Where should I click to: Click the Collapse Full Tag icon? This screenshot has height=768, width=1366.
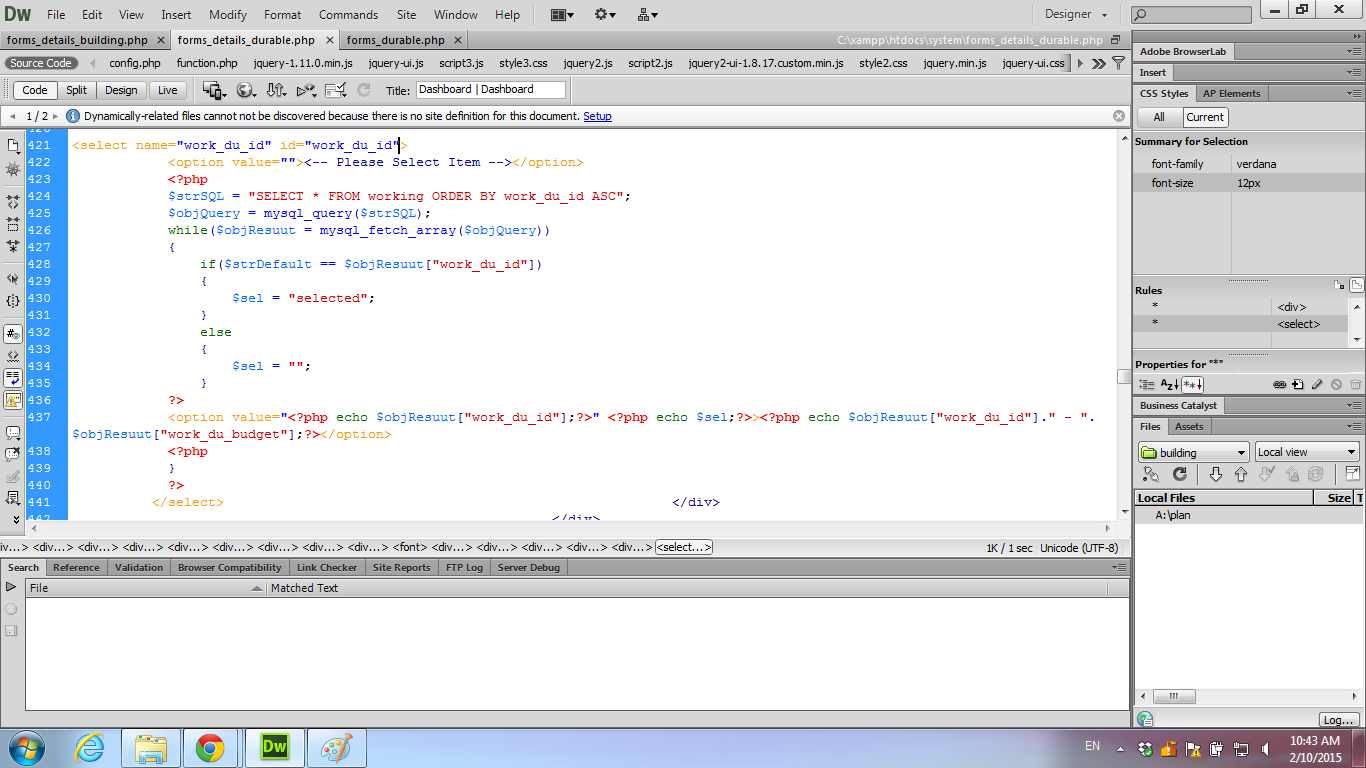click(13, 202)
